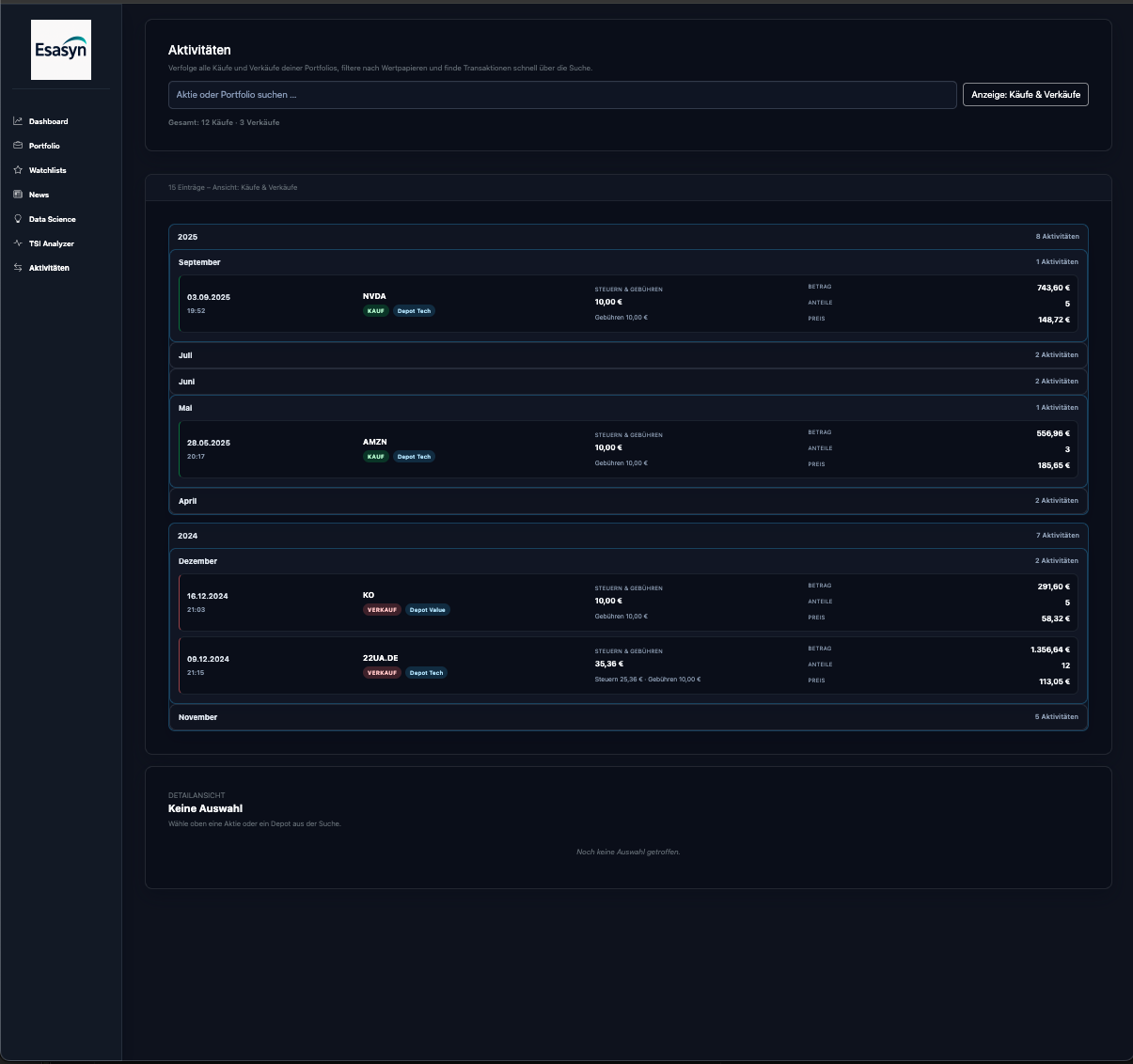Focus the Aktie oder Portfolio search field
Viewport: 1133px width, 1064px height.
pos(562,95)
